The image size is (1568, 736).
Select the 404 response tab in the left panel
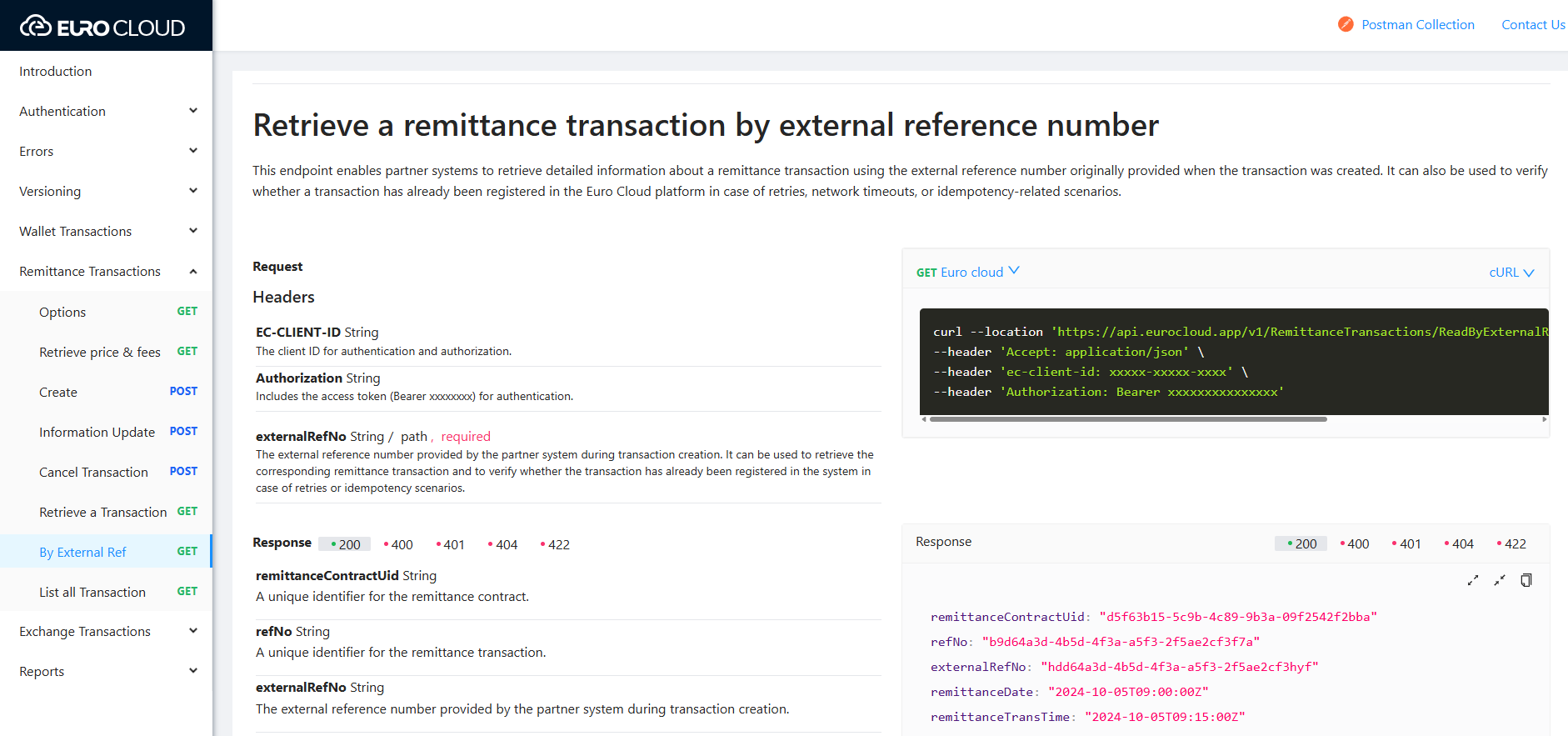[502, 544]
